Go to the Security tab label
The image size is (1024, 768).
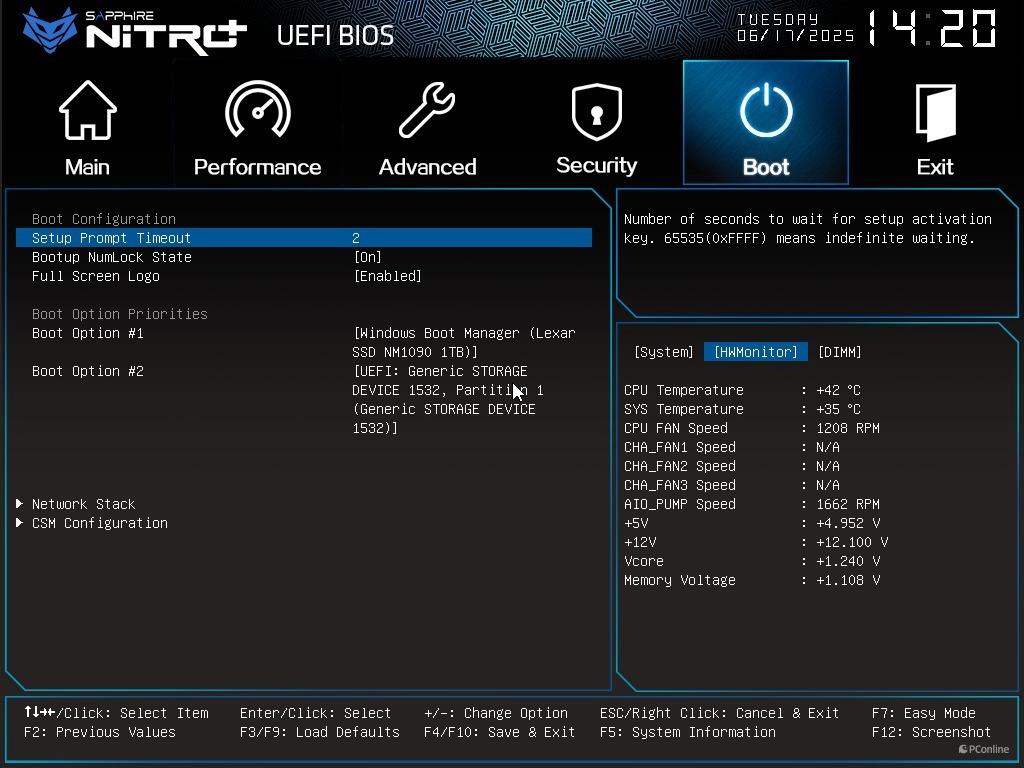pyautogui.click(x=596, y=165)
